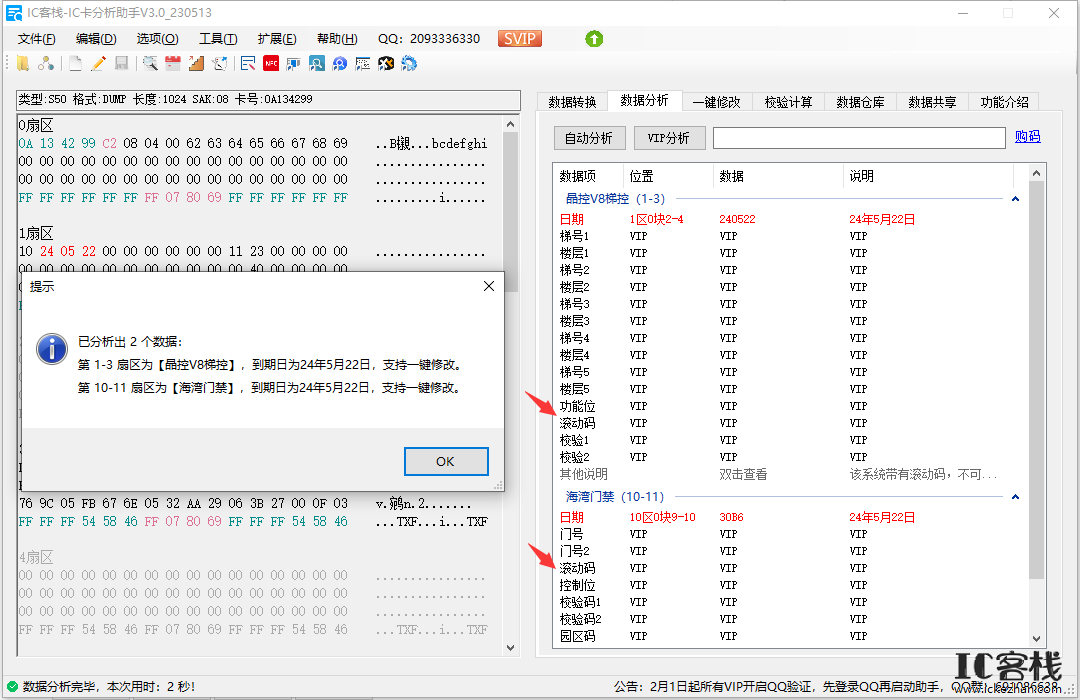Click the pencil edit toolbar icon
The width and height of the screenshot is (1080, 700).
click(98, 63)
